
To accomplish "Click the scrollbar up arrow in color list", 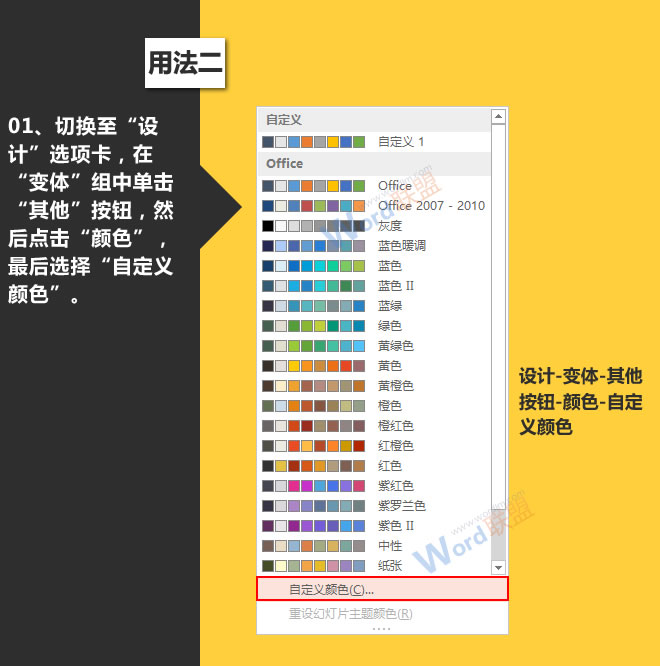I will (x=498, y=117).
